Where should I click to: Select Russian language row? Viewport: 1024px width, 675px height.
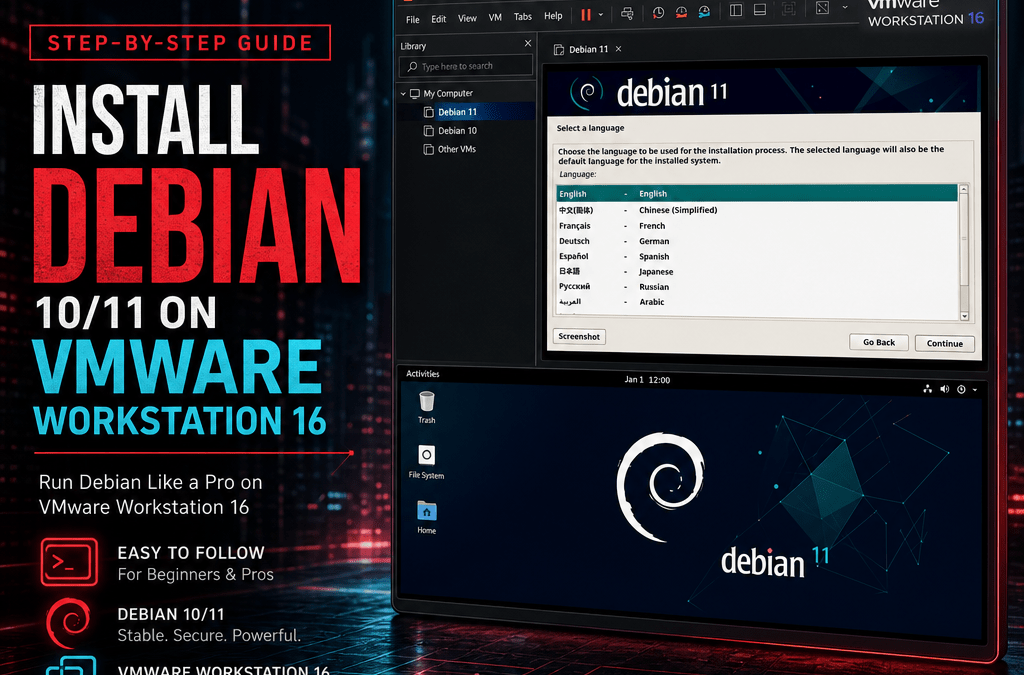pos(757,287)
